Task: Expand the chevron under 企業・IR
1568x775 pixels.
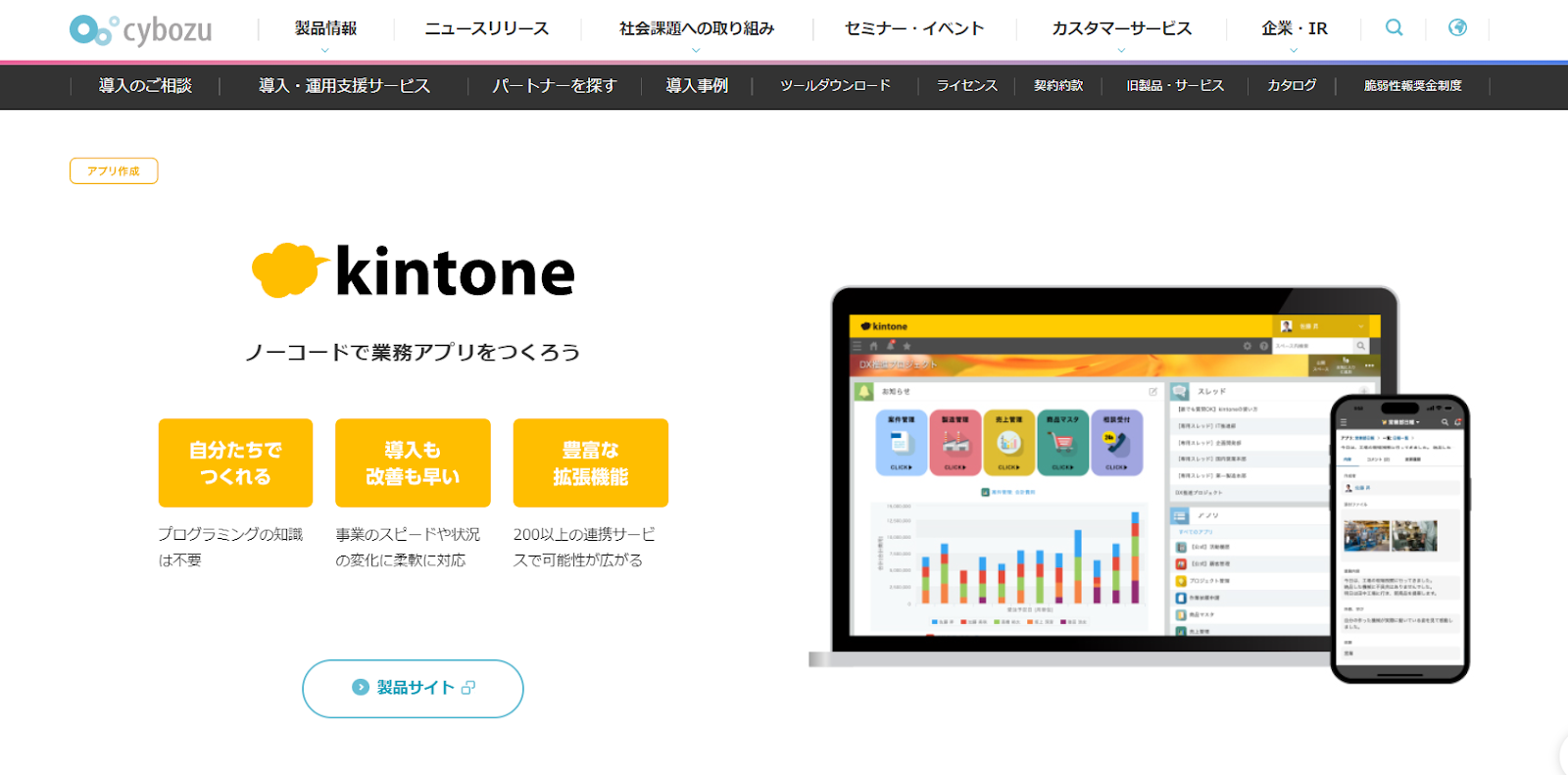Action: tap(1294, 50)
